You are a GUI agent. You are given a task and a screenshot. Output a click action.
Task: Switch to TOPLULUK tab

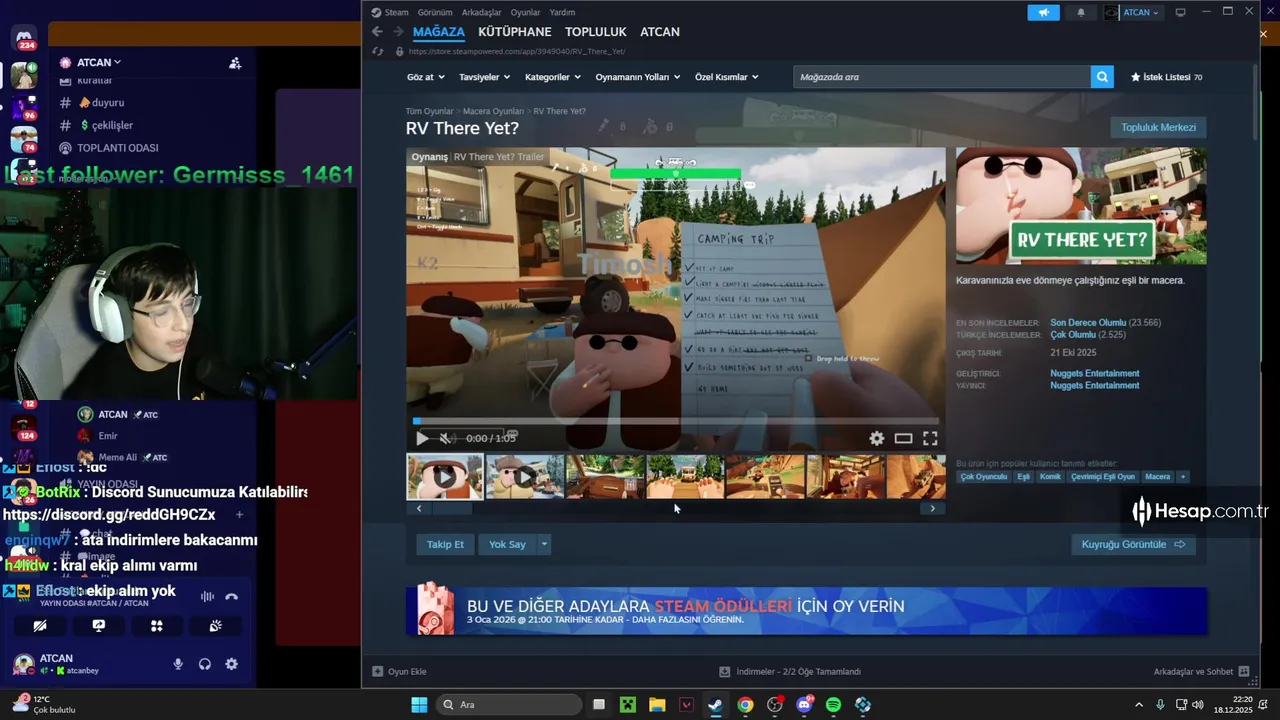point(596,32)
